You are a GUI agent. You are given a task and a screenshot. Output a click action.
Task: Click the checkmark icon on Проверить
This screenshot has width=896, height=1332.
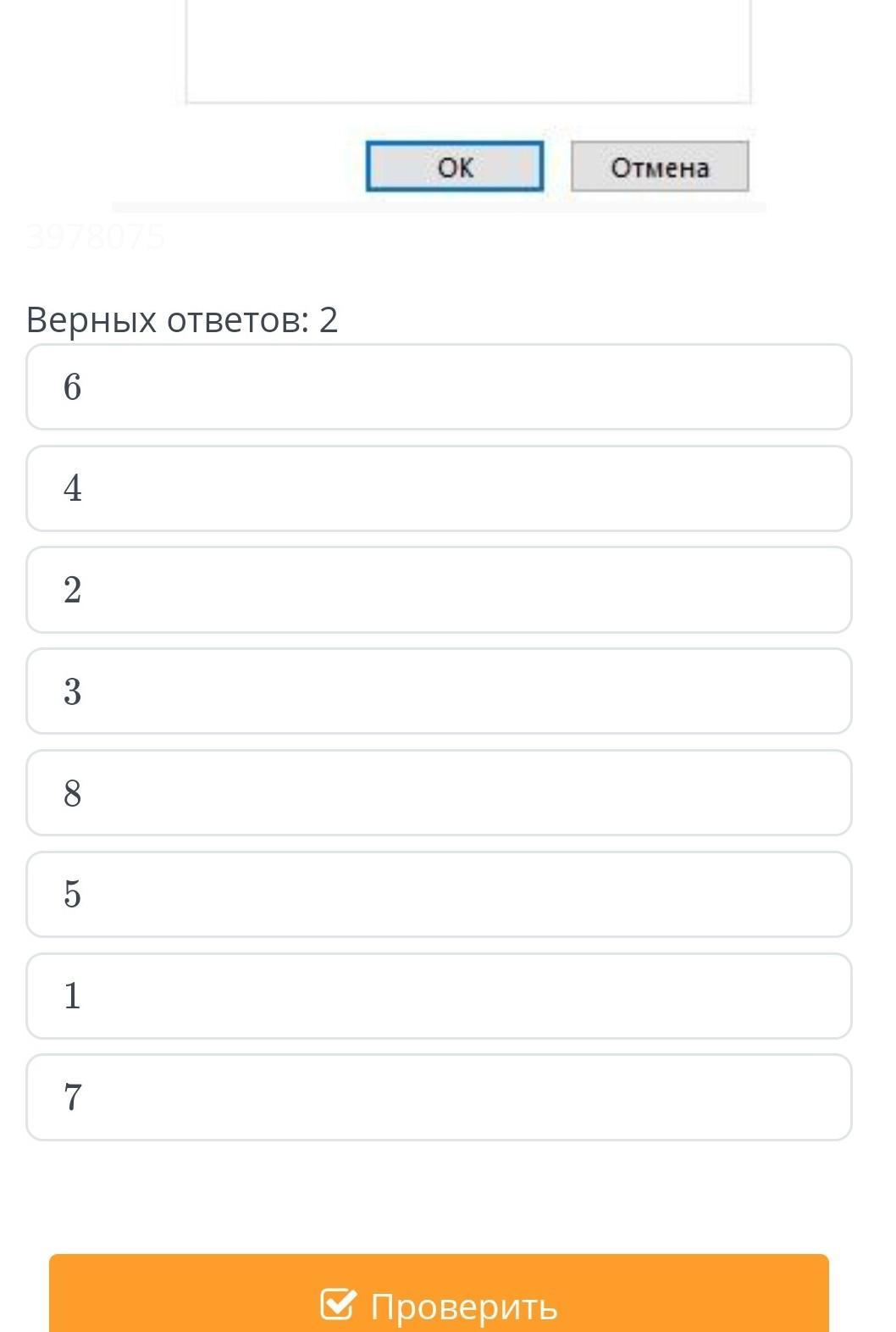337,1305
